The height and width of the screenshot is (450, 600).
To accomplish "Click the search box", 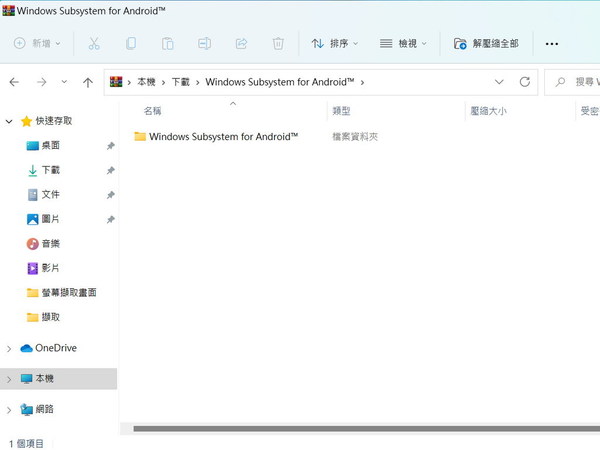I will click(x=572, y=82).
